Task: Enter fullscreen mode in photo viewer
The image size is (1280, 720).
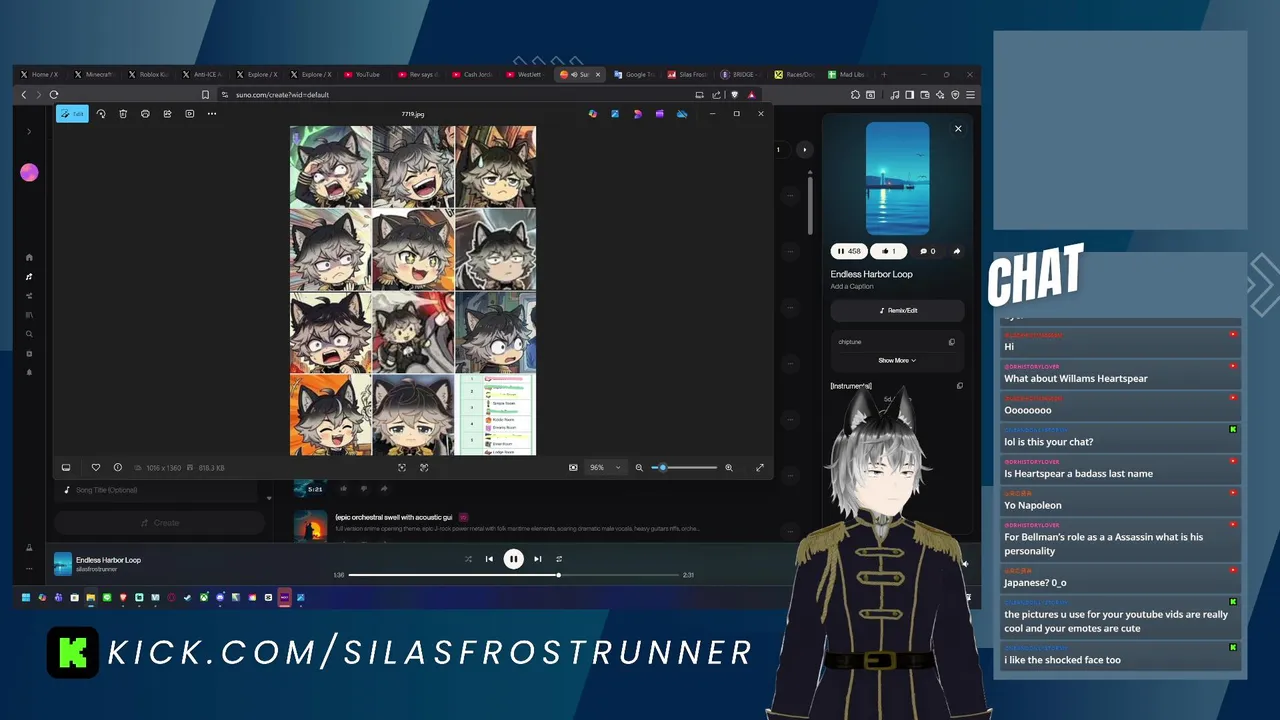Action: click(x=760, y=467)
